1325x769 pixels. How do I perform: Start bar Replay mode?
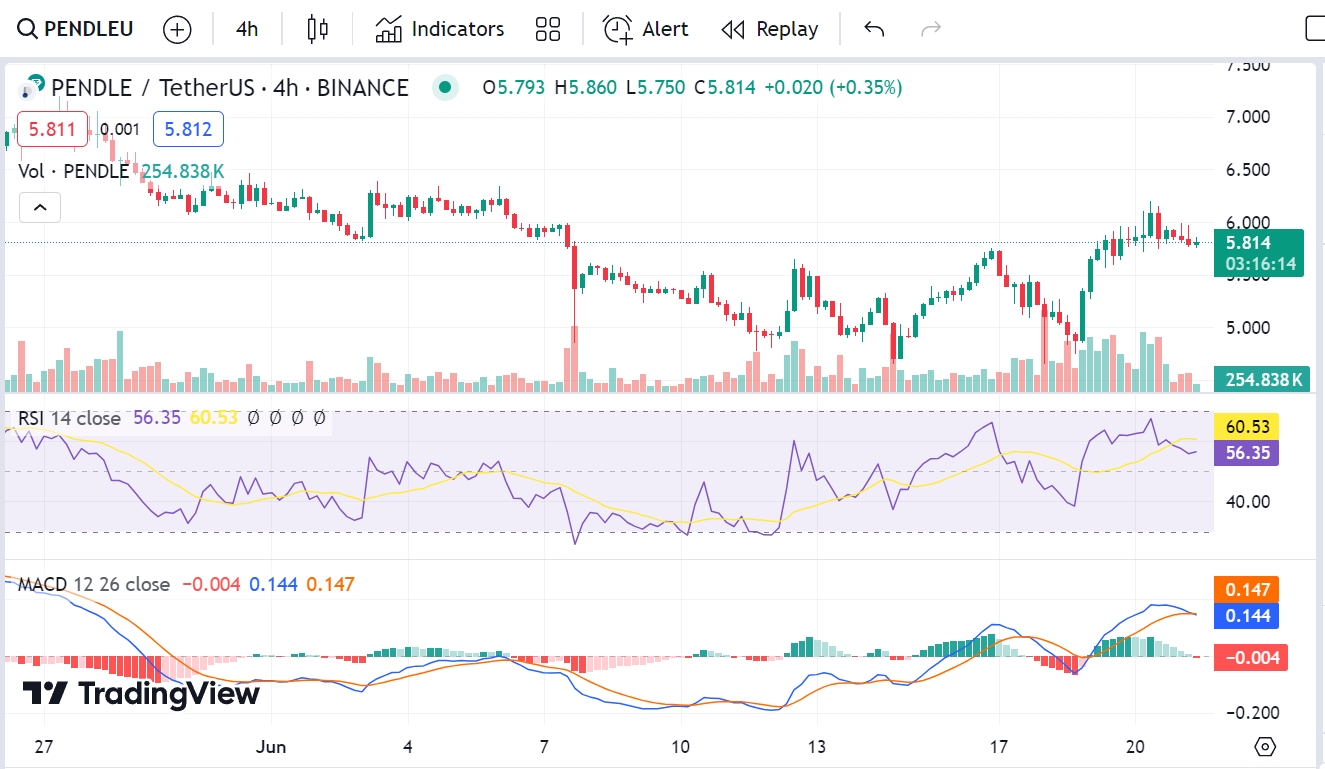[x=770, y=29]
